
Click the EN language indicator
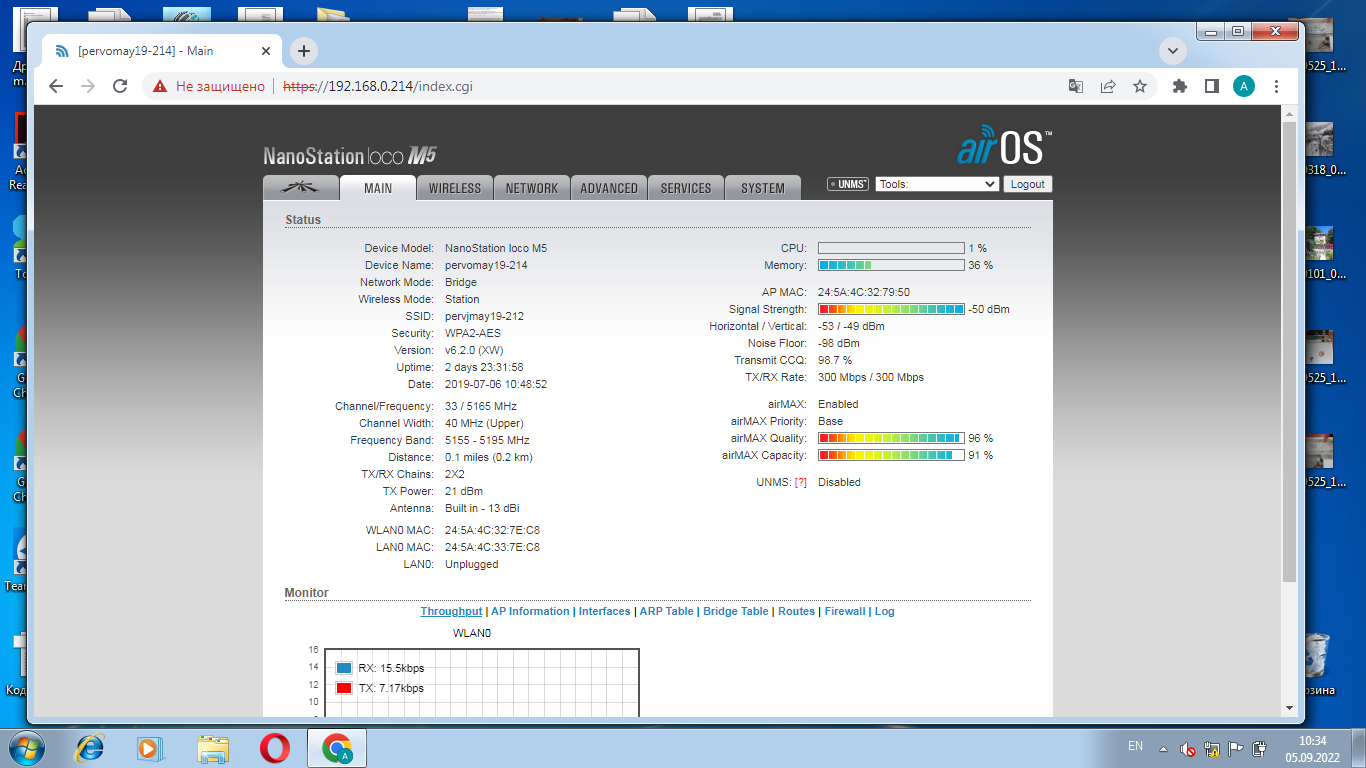click(x=1135, y=746)
